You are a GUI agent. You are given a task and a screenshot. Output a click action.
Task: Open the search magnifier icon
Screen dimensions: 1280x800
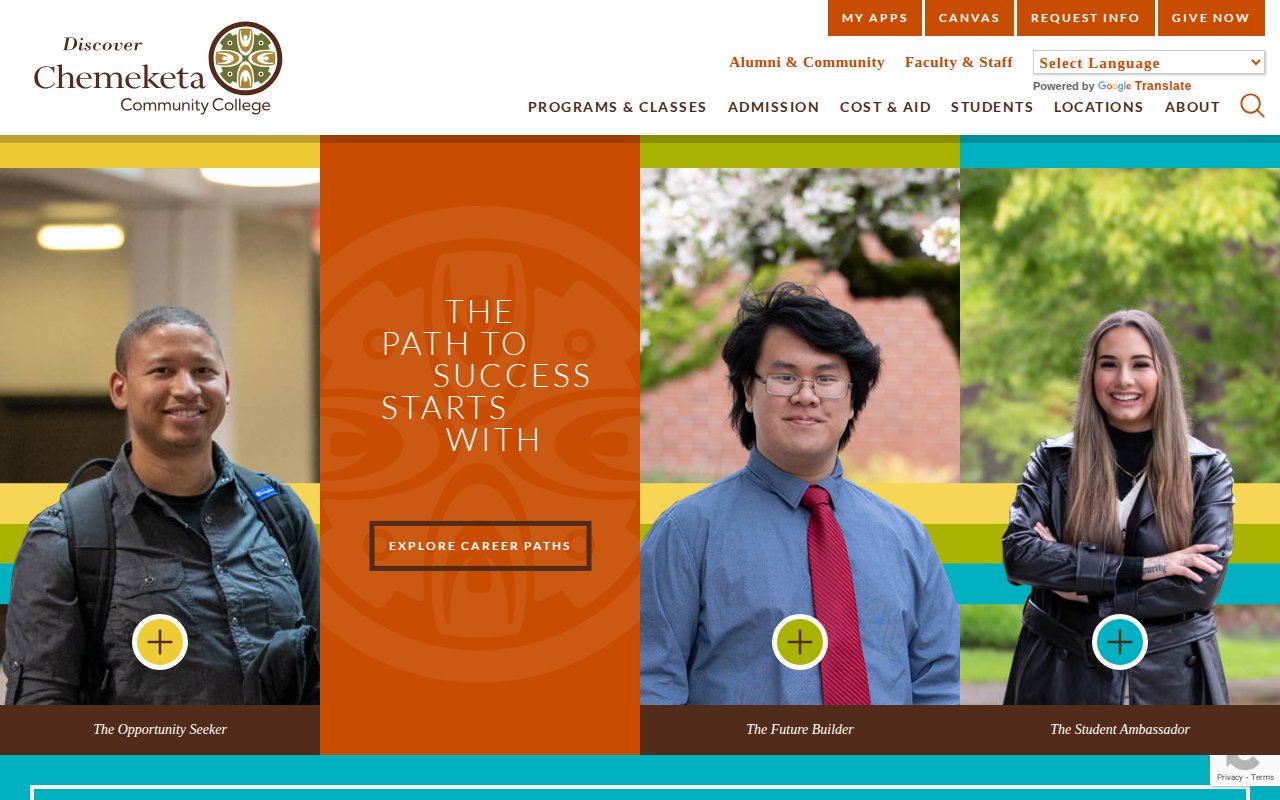1252,105
